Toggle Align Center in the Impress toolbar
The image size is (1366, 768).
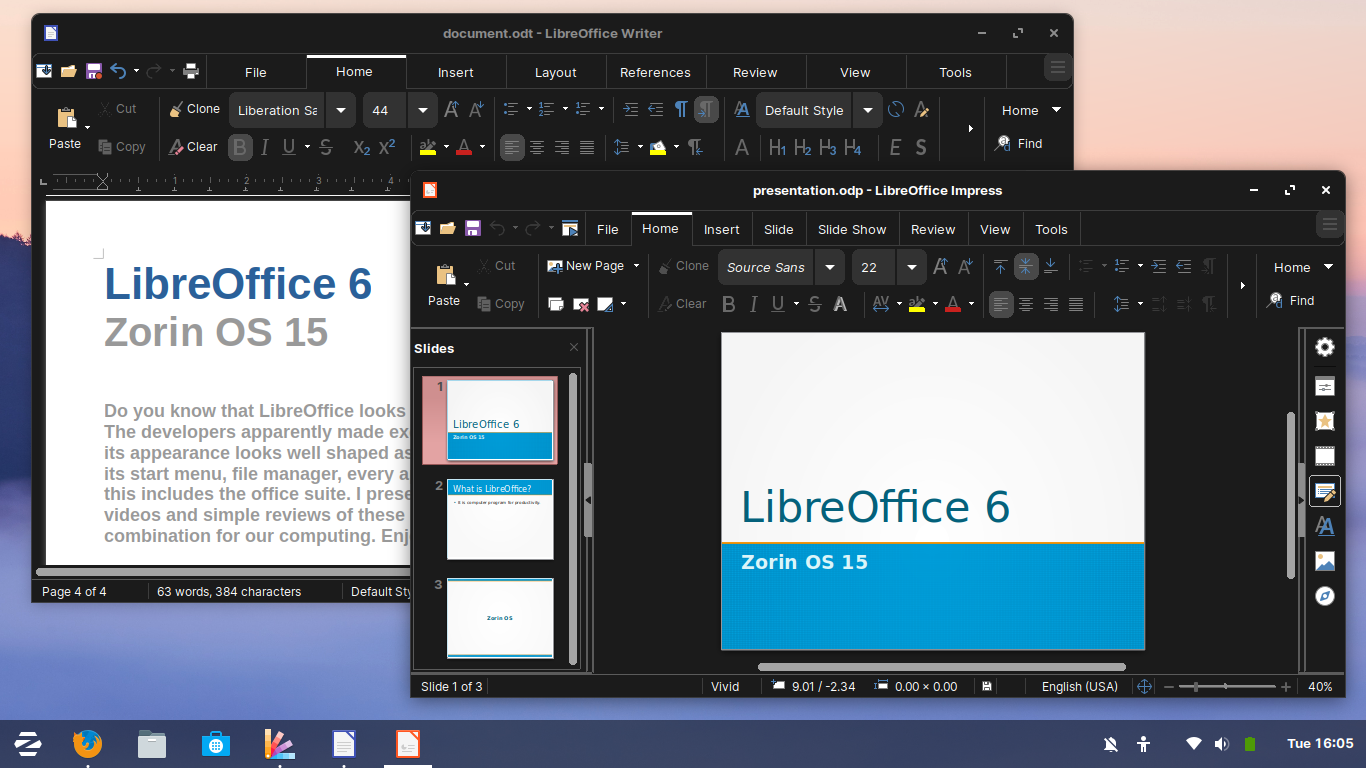point(1026,304)
